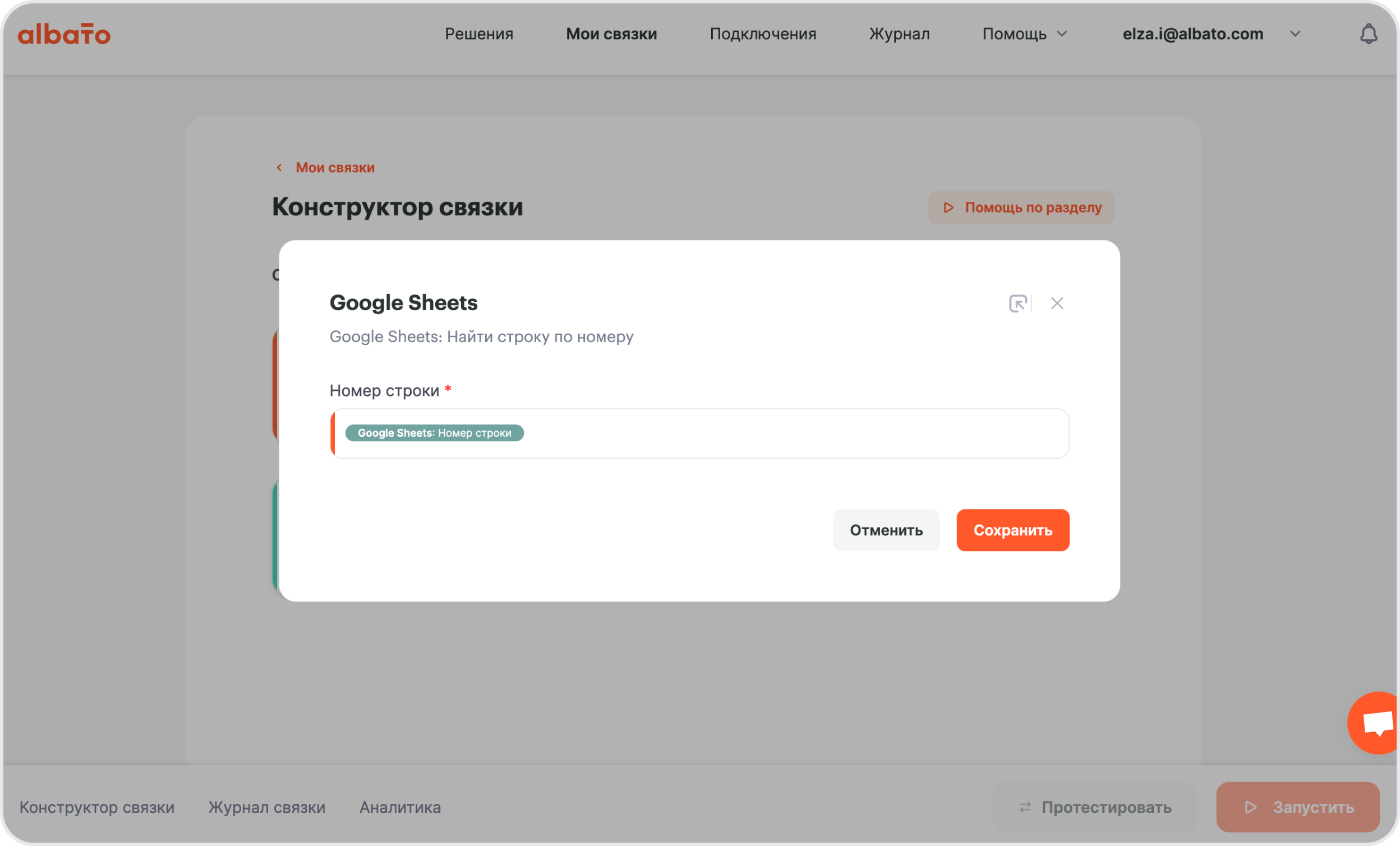Open Мои связки in top navigation

[x=611, y=34]
